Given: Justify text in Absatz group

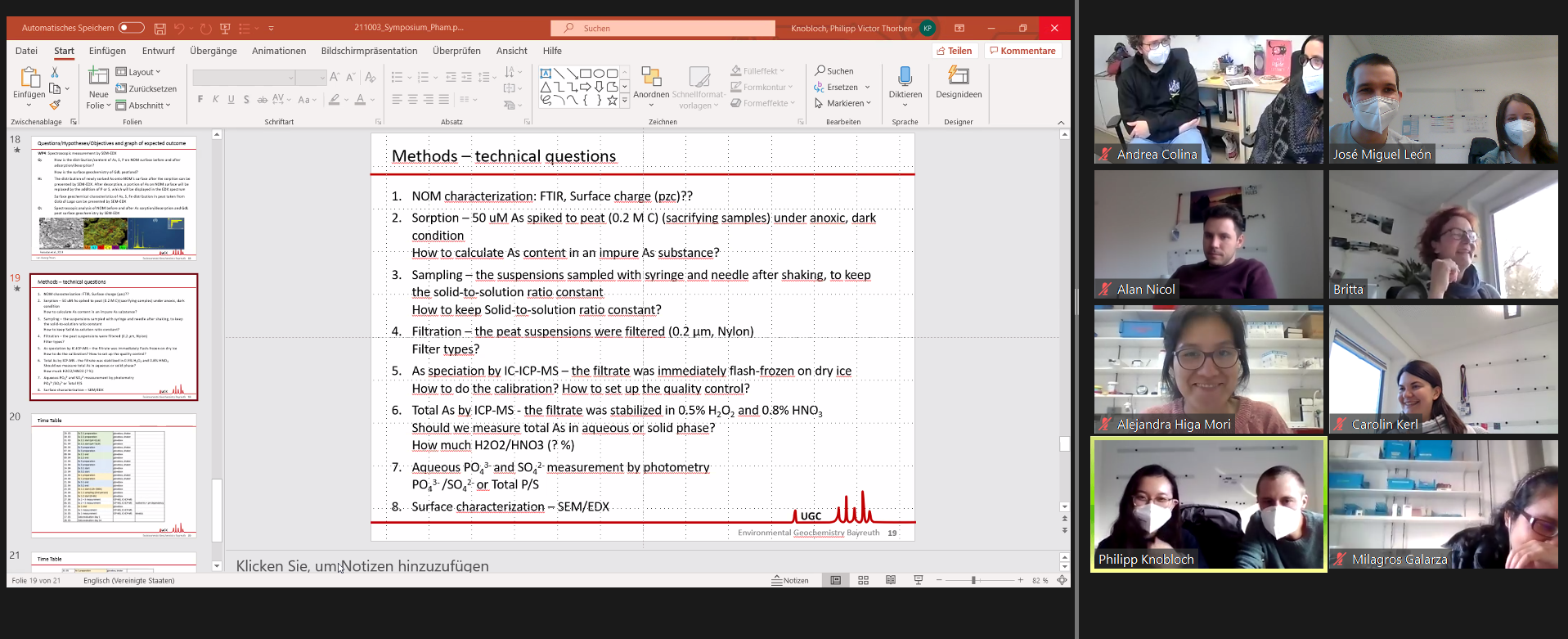Looking at the screenshot, I should click(443, 99).
